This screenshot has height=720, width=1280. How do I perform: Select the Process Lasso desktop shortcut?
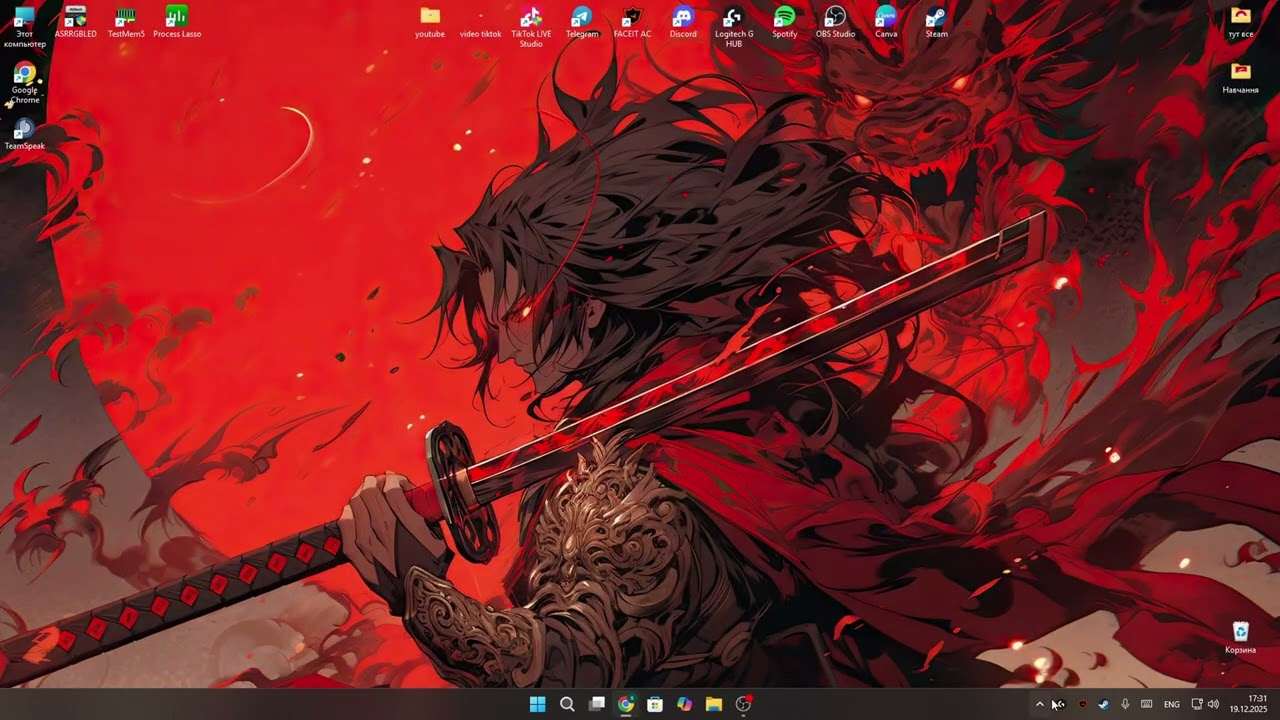point(177,22)
